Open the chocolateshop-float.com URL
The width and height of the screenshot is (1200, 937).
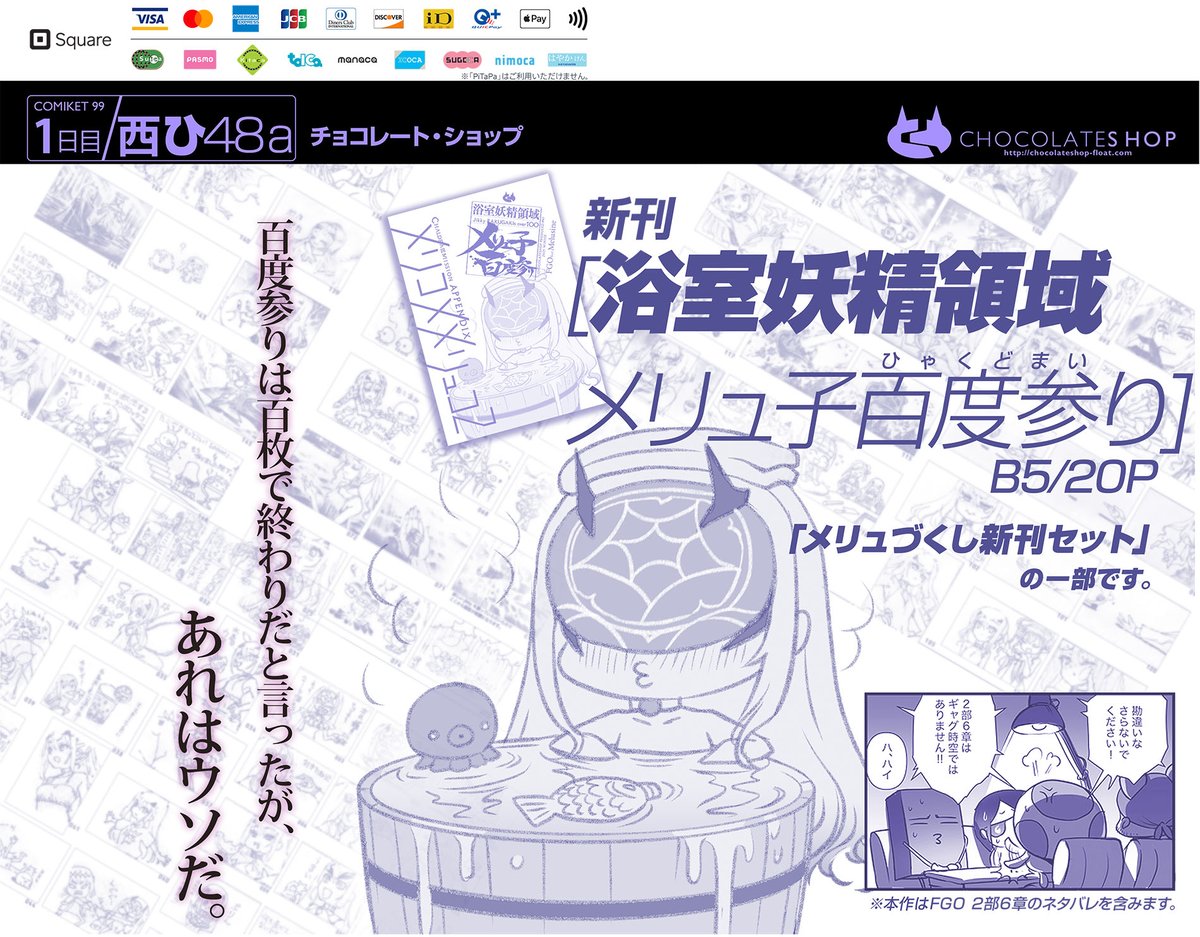[1067, 154]
